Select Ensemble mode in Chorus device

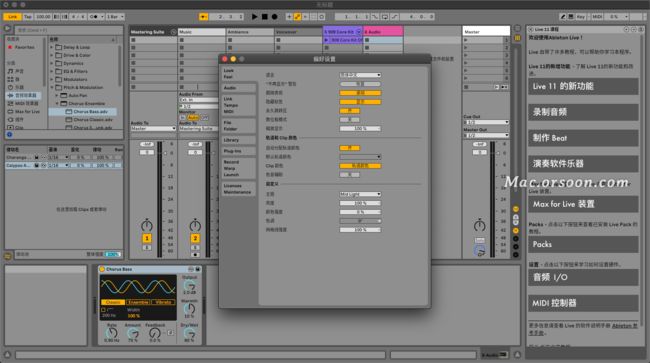pyautogui.click(x=138, y=302)
